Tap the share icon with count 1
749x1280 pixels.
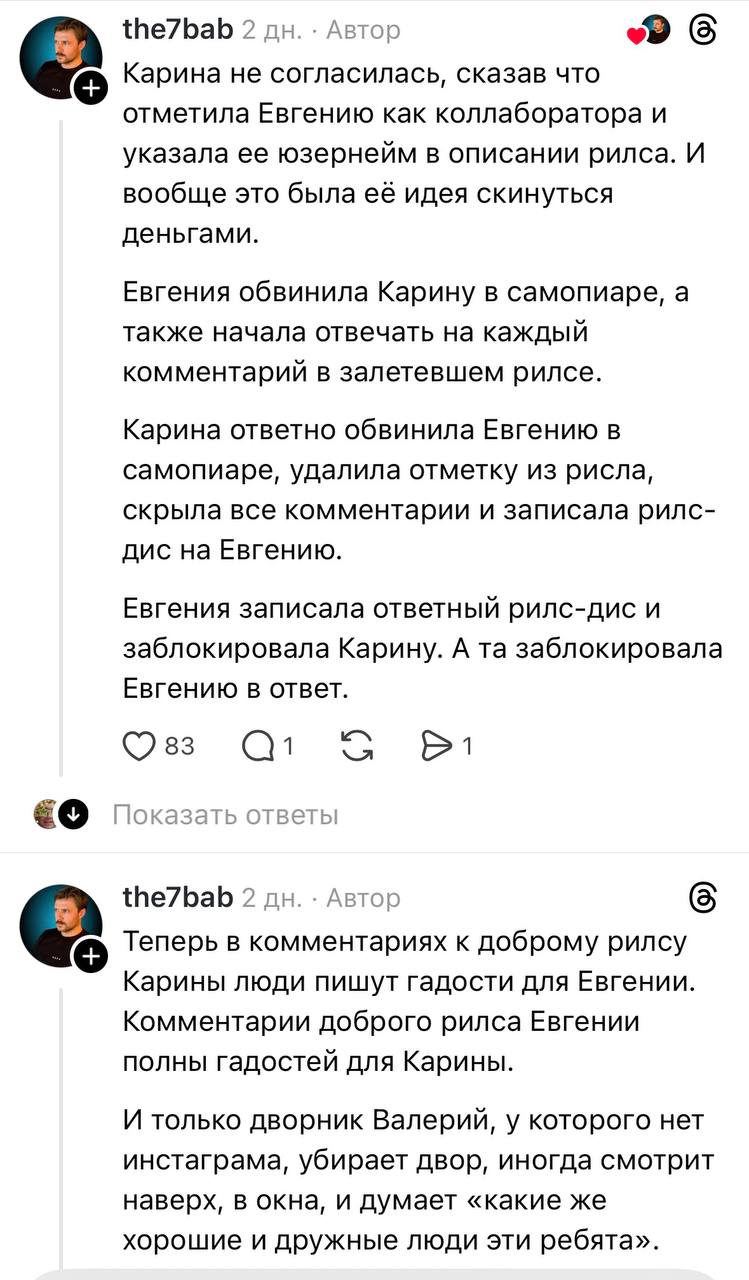438,745
